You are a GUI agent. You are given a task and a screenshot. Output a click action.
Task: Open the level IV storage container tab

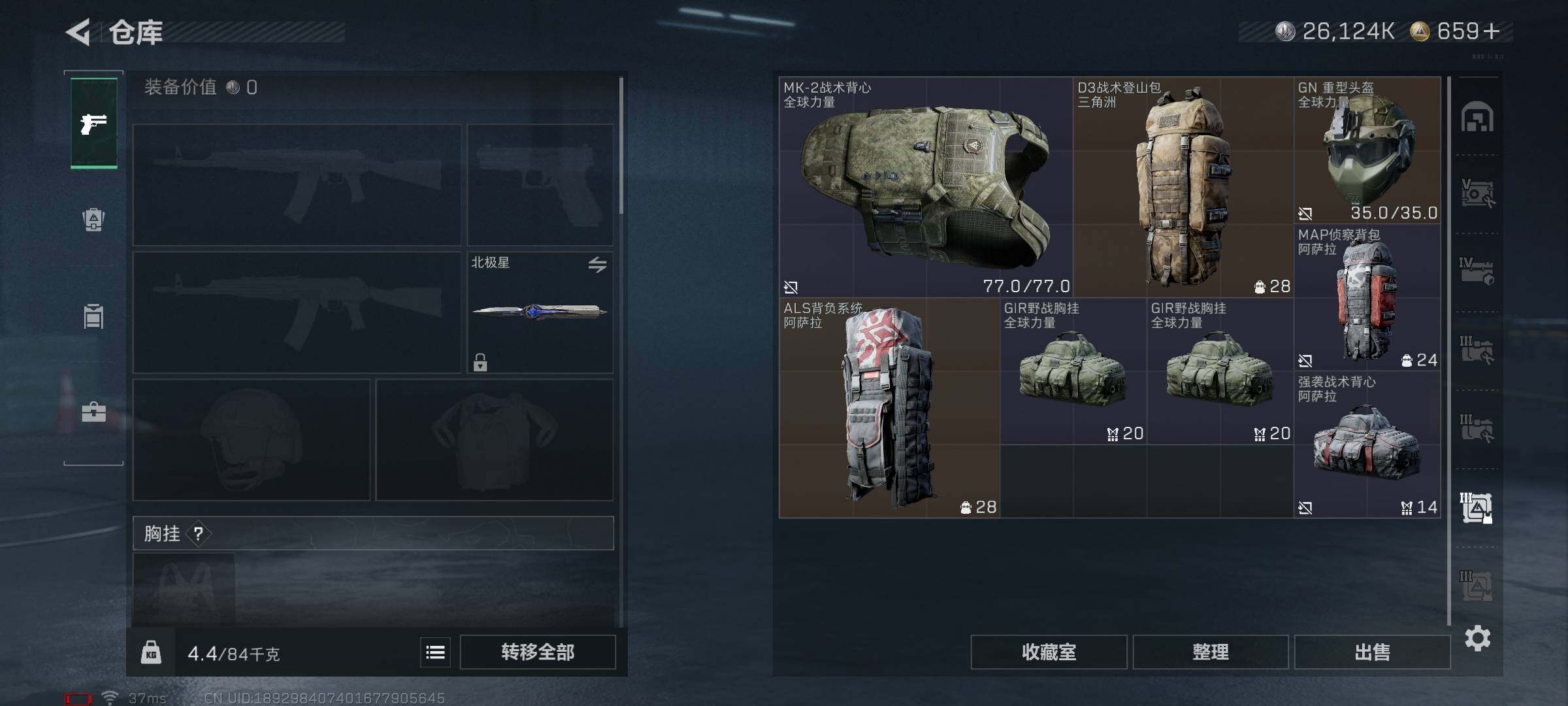(x=1477, y=271)
